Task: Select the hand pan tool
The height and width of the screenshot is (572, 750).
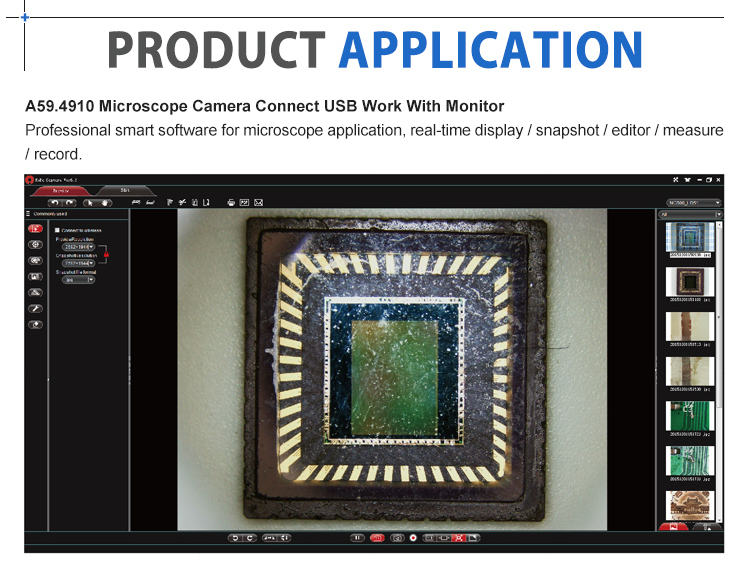Action: pos(104,202)
